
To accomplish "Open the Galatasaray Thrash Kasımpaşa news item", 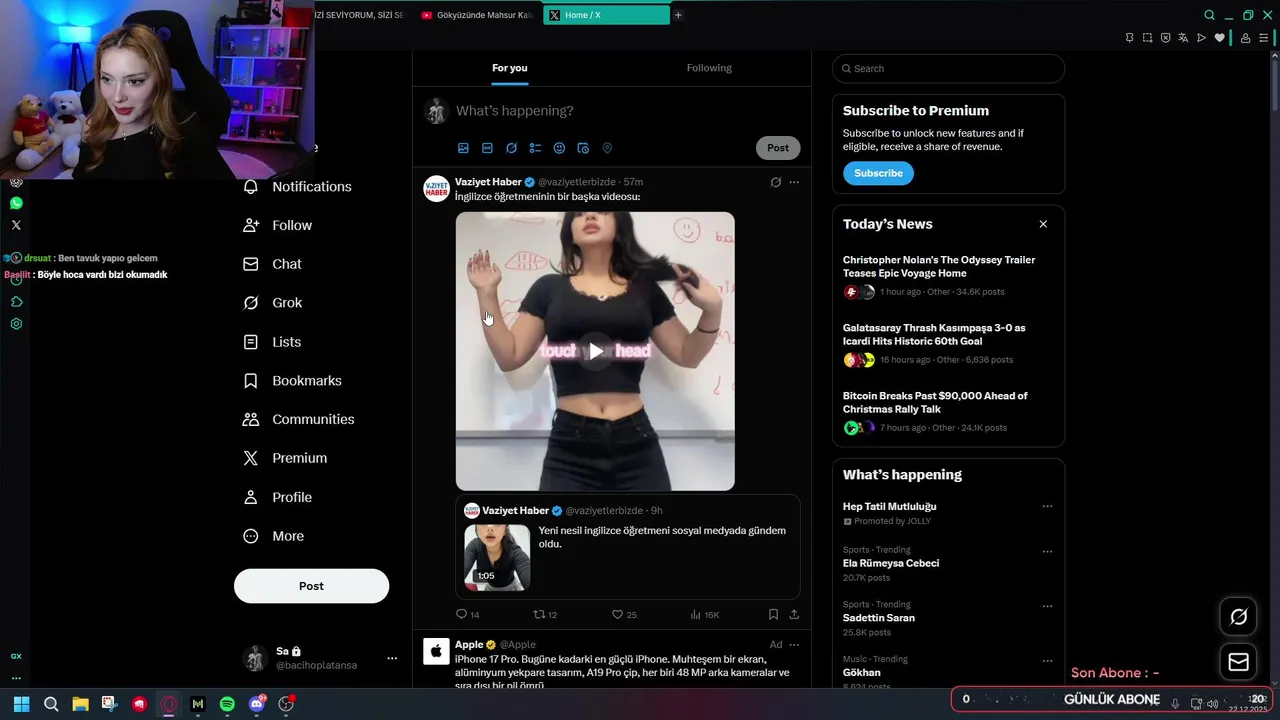I will pos(934,334).
